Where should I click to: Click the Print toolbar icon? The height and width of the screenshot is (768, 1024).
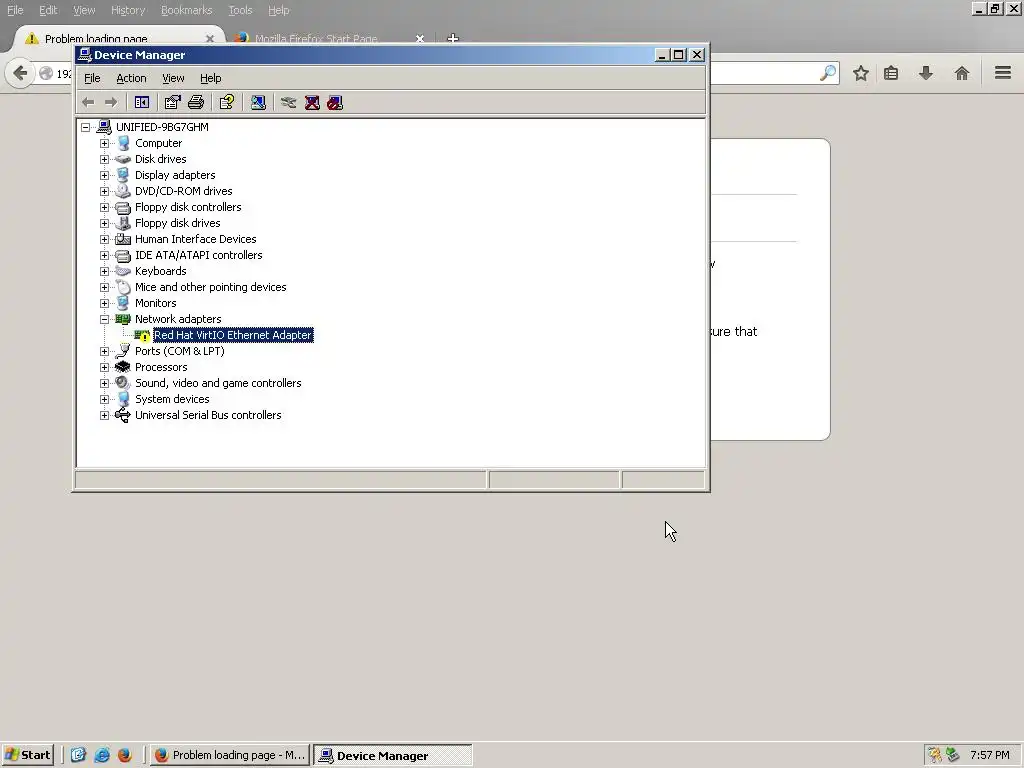[x=196, y=103]
